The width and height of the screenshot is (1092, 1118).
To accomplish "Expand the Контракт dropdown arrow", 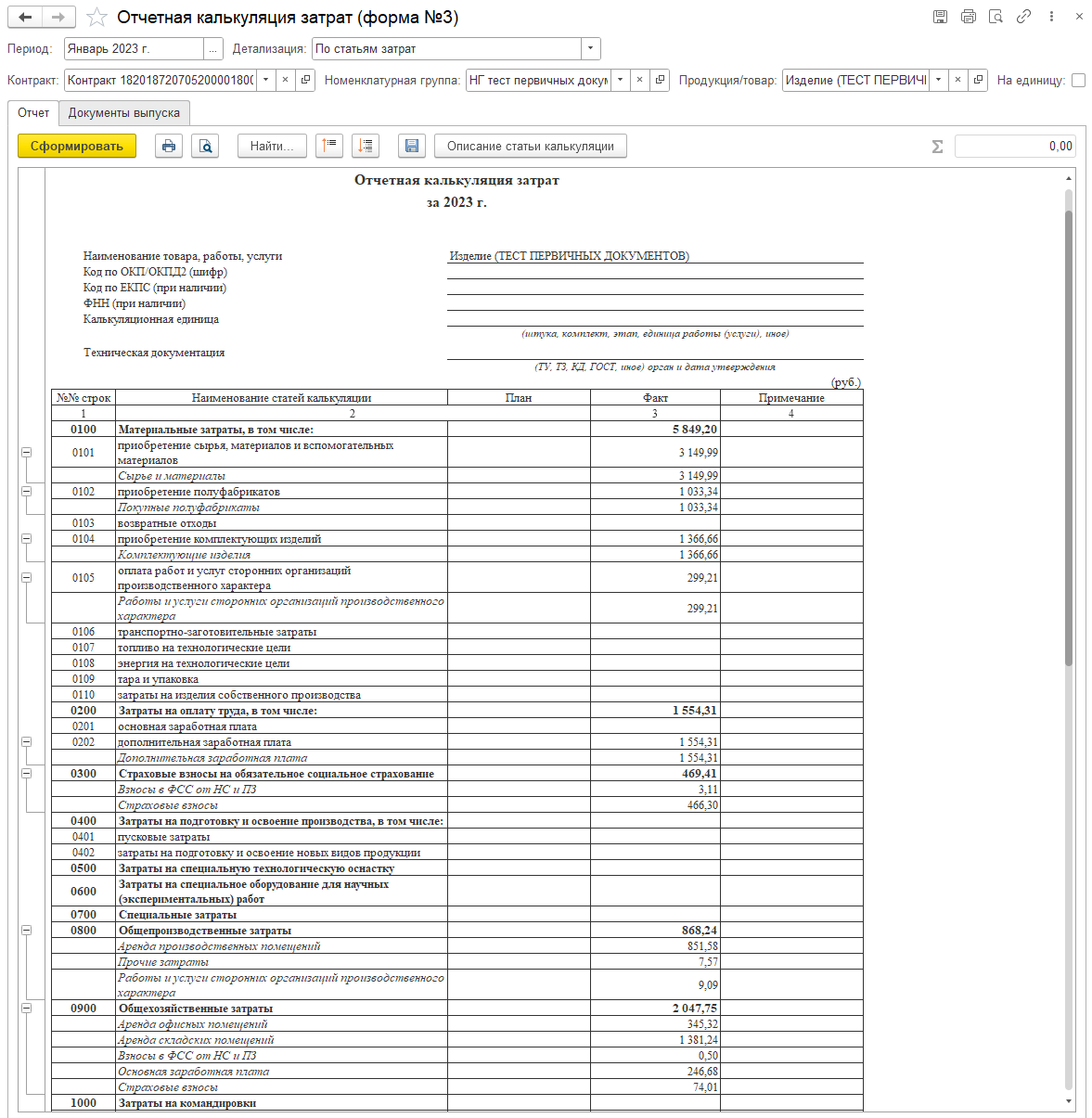I will click(266, 81).
